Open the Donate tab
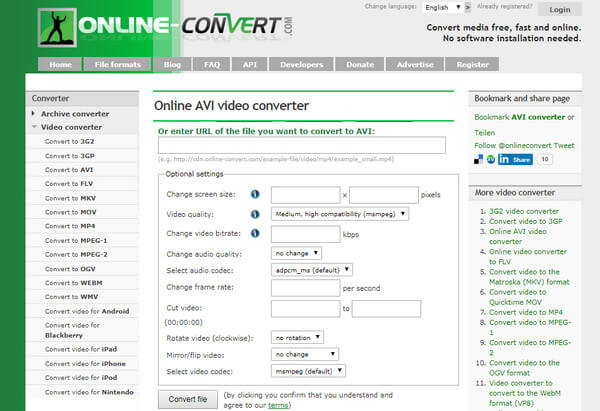Viewport: 600px width, 411px height. click(360, 64)
